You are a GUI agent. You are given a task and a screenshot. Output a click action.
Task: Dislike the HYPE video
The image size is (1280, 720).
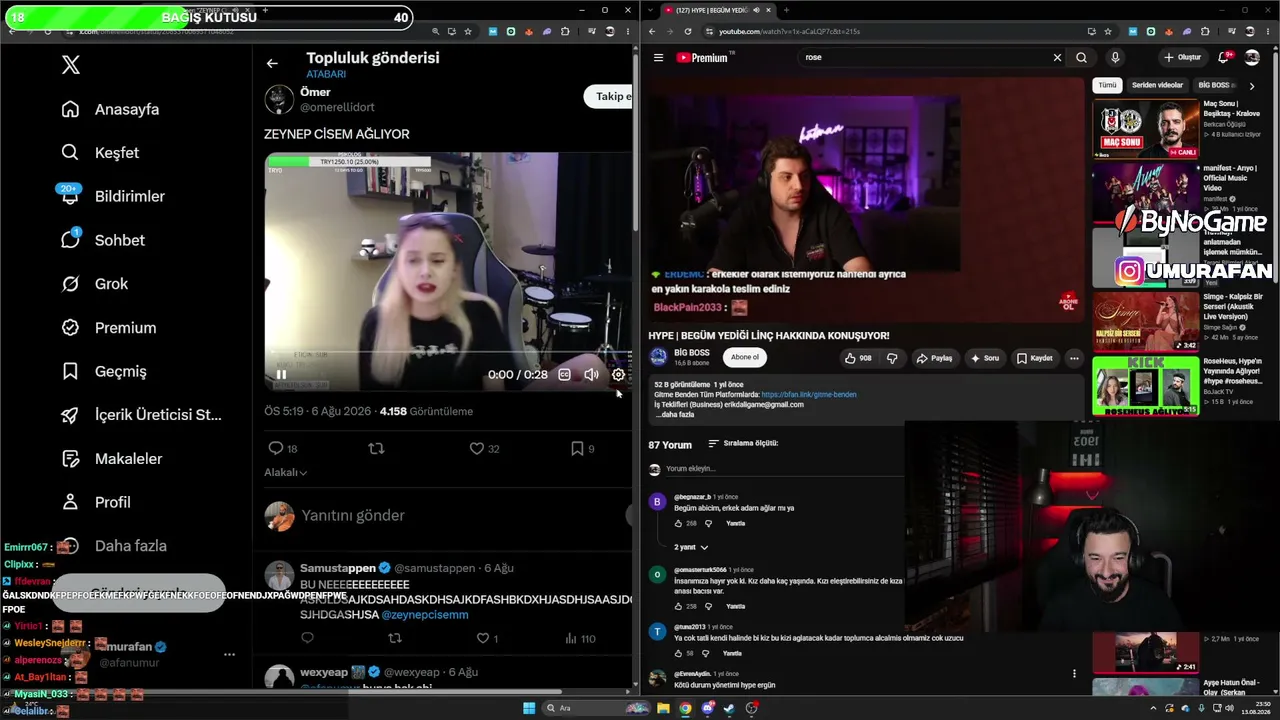pos(892,358)
